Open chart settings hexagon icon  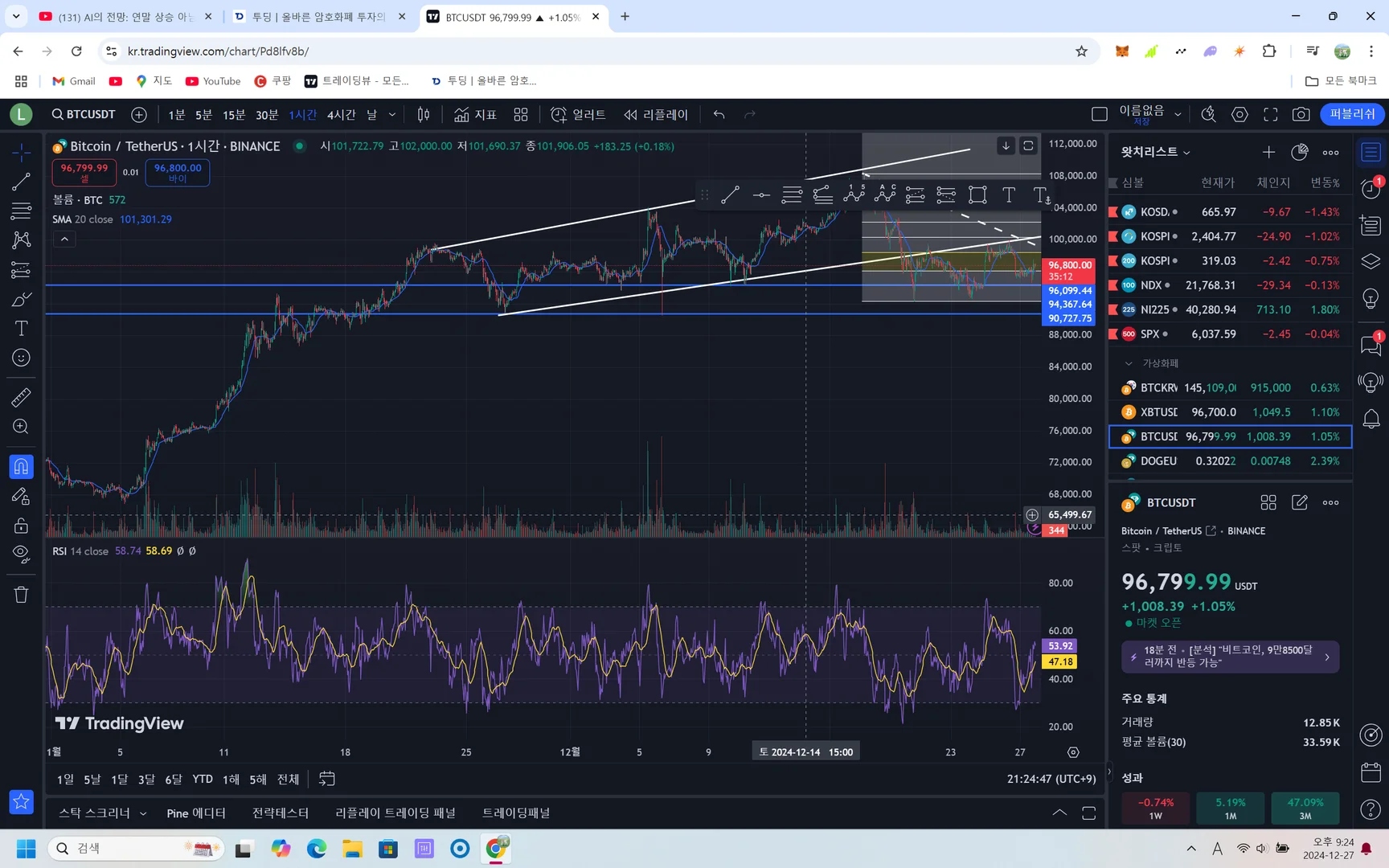(1239, 115)
